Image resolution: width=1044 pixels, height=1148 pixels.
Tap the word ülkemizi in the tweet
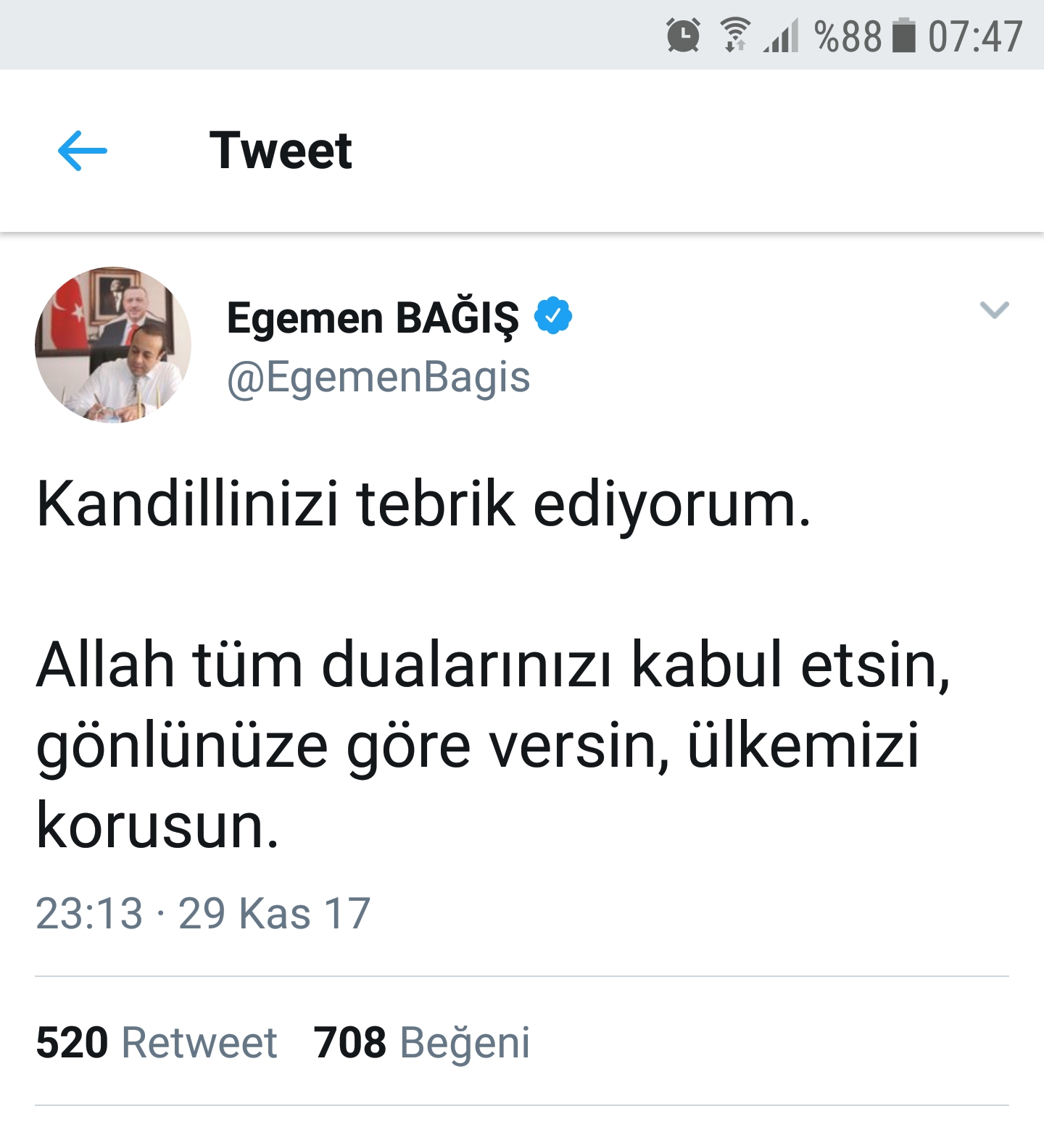(803, 744)
